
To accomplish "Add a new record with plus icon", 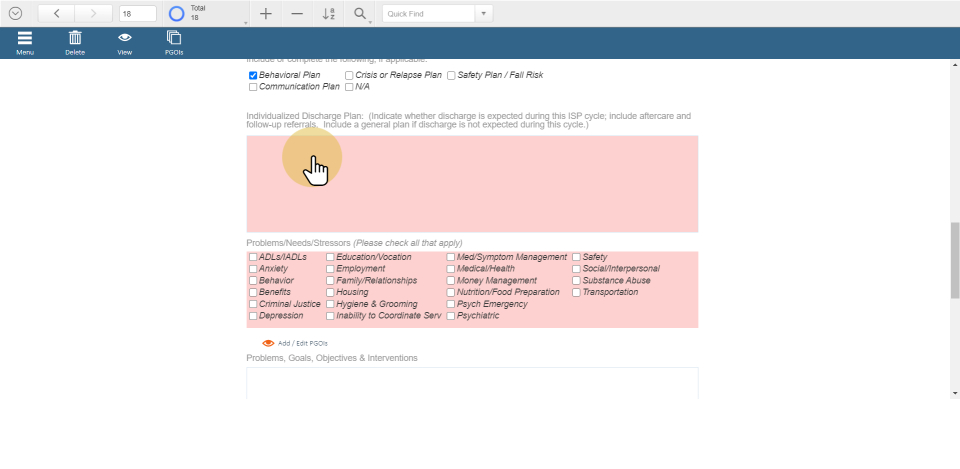I will click(265, 14).
